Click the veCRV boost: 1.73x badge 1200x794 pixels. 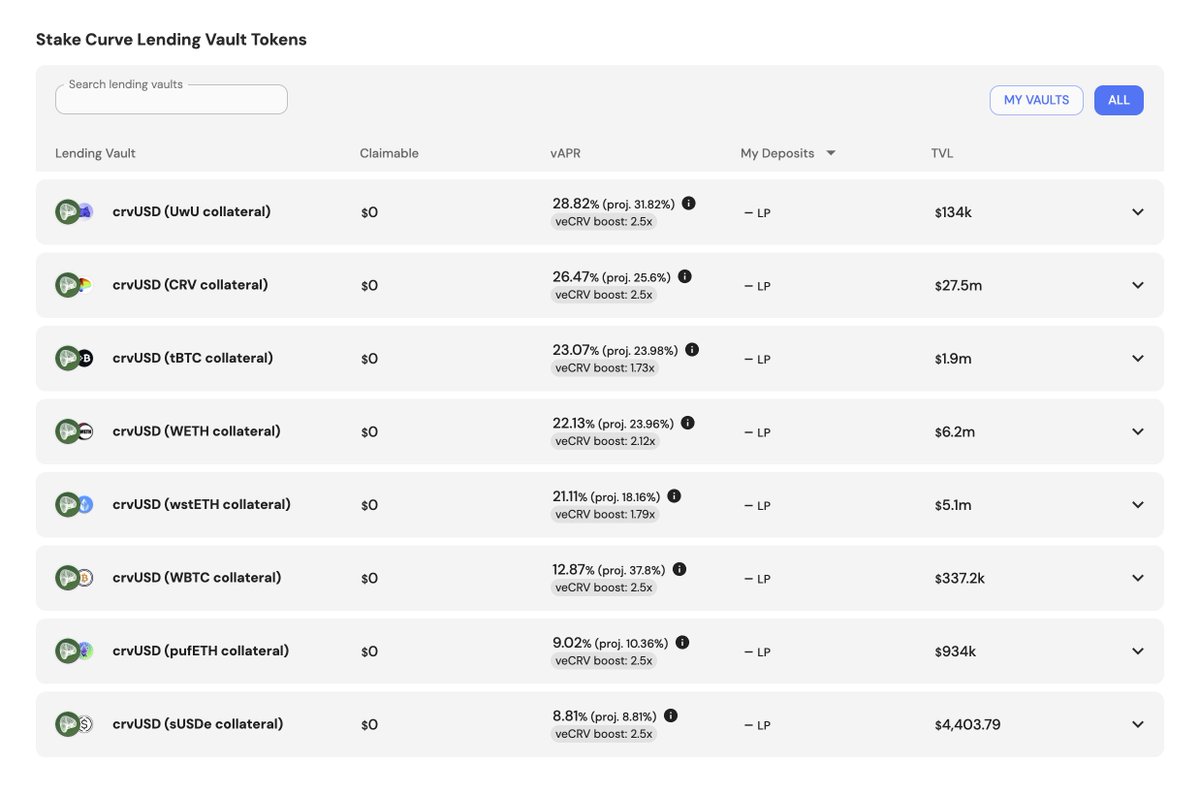606,368
